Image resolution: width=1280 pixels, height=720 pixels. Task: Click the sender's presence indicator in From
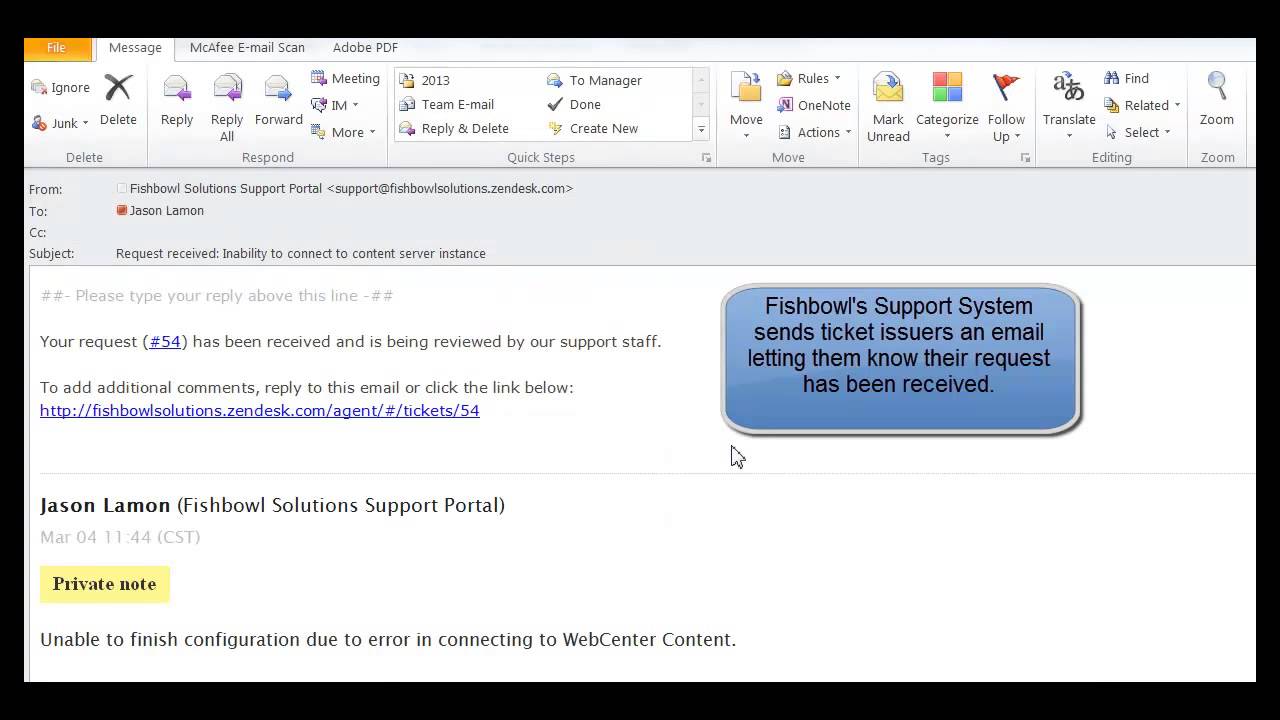click(x=122, y=188)
